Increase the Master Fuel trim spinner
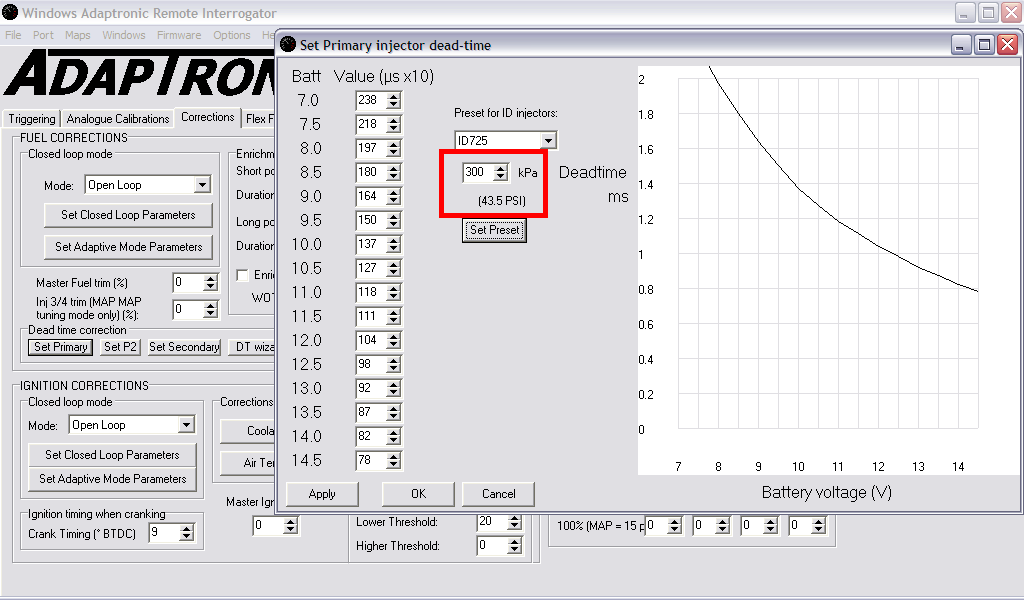The image size is (1024, 600). pos(210,279)
